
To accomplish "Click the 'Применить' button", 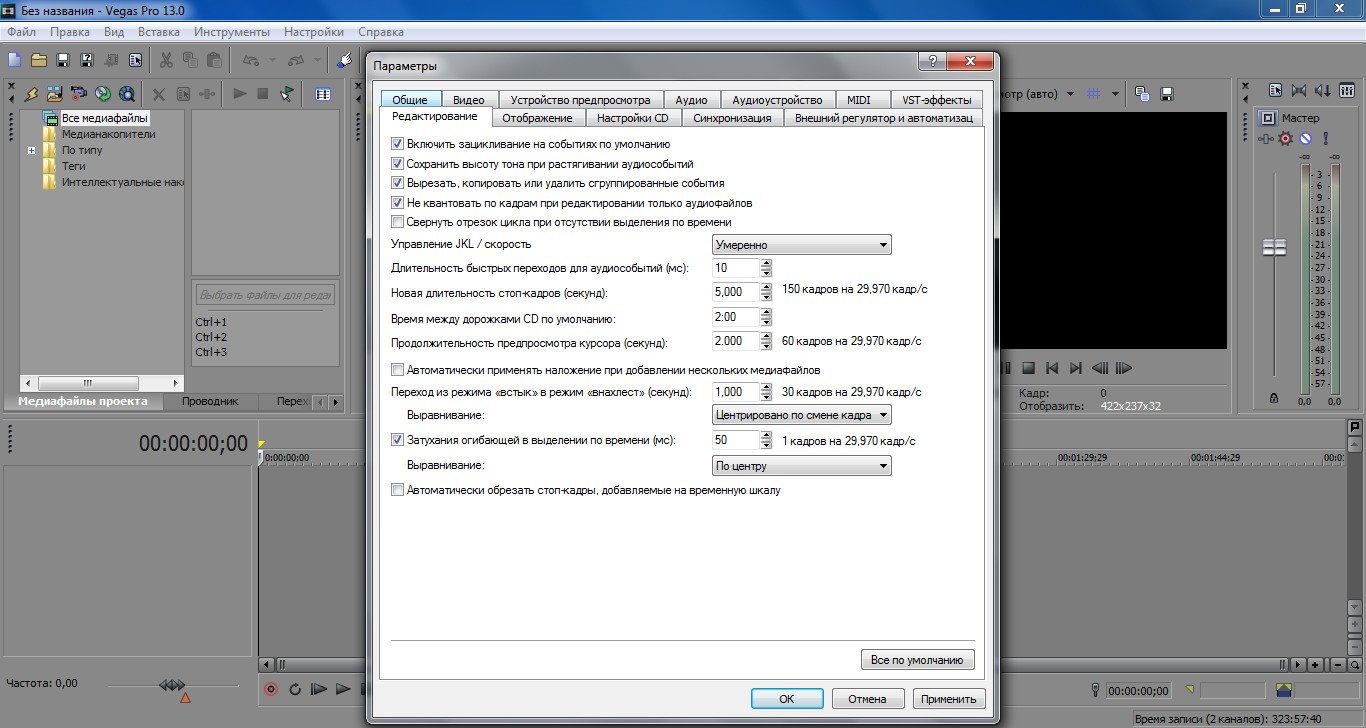I will 949,699.
